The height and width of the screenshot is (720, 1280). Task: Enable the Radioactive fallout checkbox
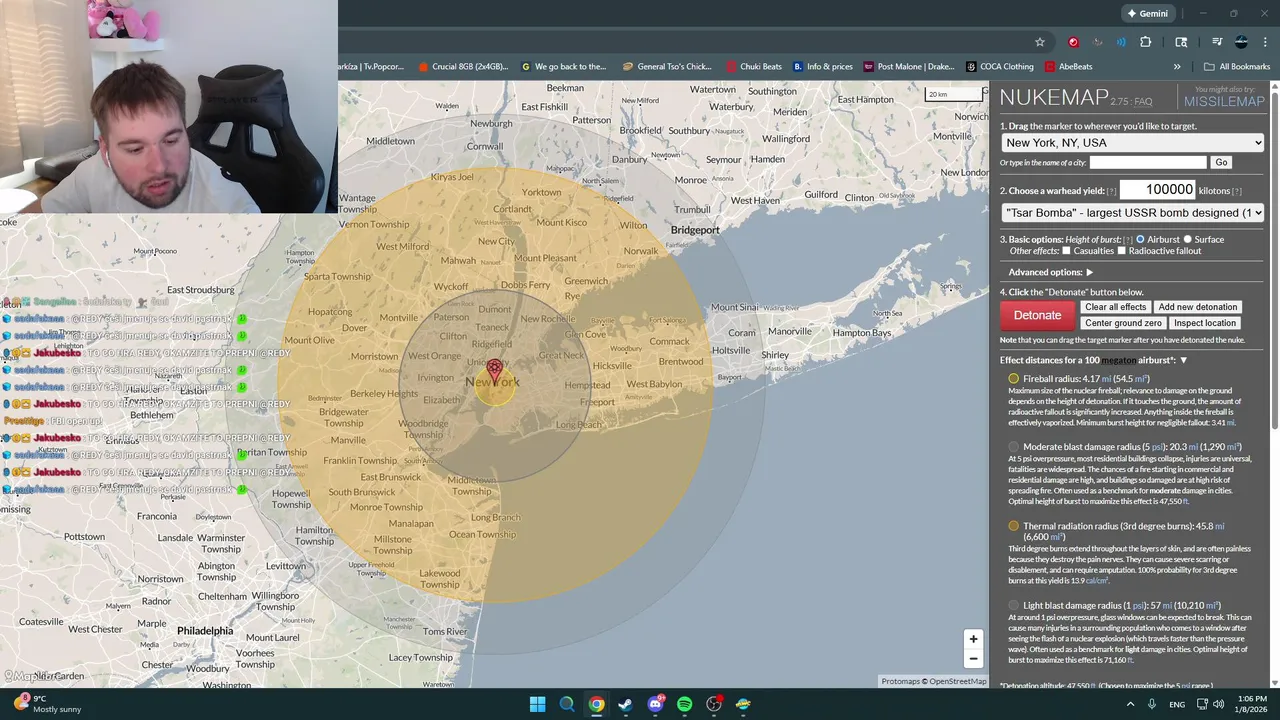[1122, 251]
